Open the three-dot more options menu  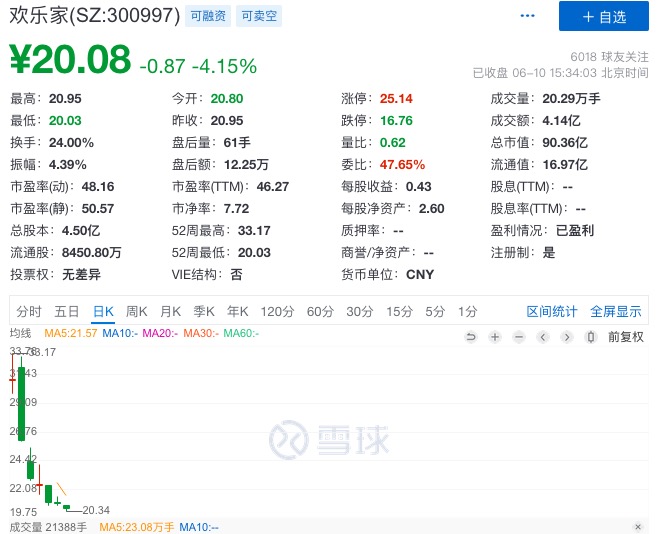coord(527,16)
